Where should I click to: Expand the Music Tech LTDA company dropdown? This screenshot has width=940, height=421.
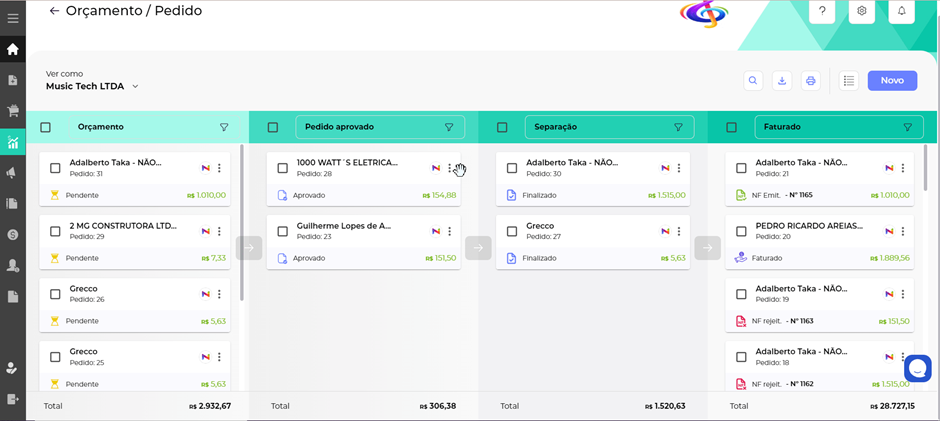coord(135,87)
